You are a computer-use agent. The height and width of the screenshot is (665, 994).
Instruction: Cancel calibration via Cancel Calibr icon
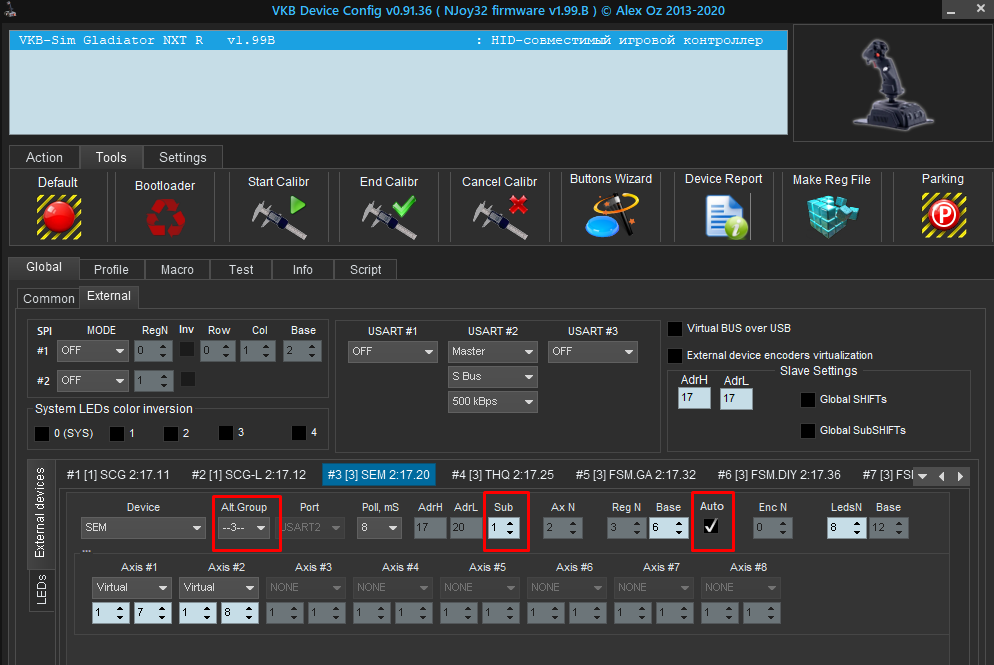[x=499, y=215]
